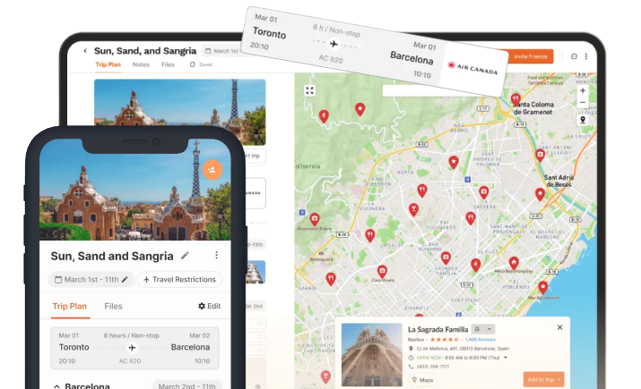
Task: Click the star pin near Sant Adrià de Besòs
Action: point(540,194)
